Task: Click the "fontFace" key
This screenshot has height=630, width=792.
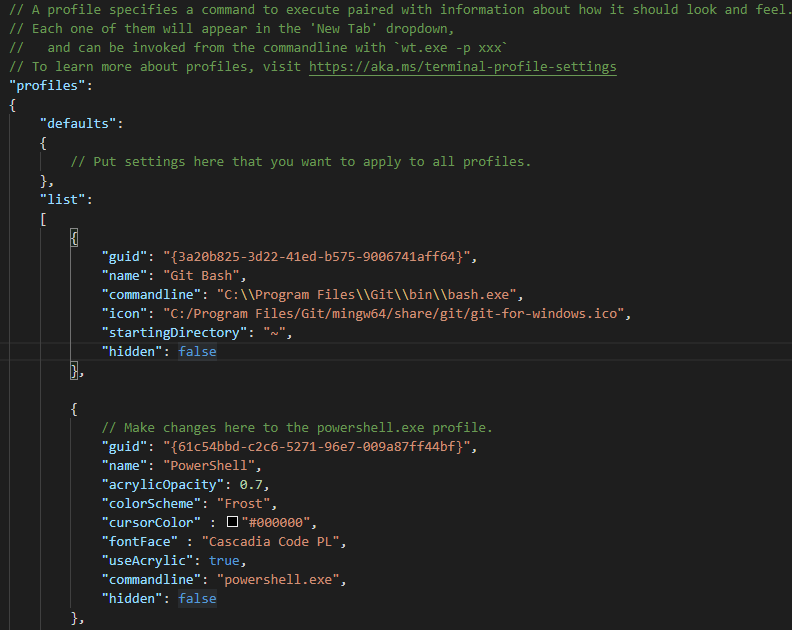Action: click(139, 542)
